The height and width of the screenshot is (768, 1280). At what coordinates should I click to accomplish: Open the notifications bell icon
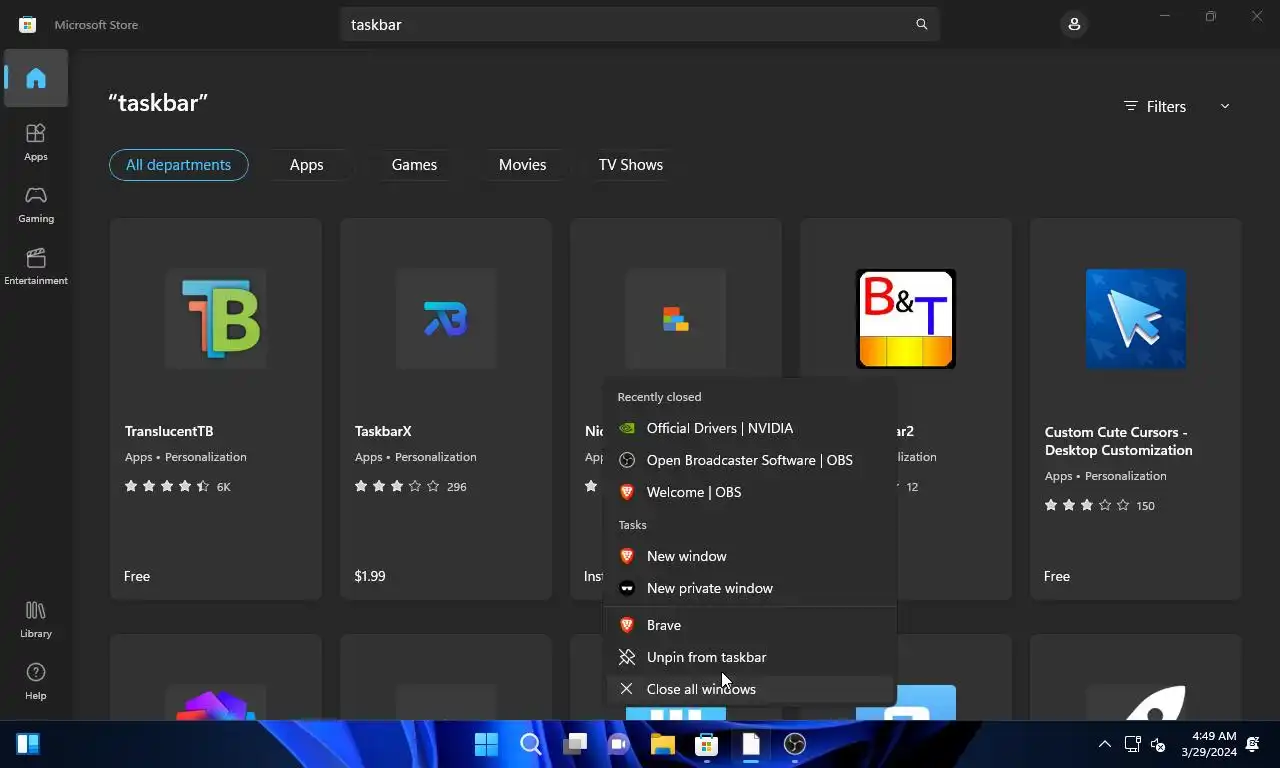1253,744
